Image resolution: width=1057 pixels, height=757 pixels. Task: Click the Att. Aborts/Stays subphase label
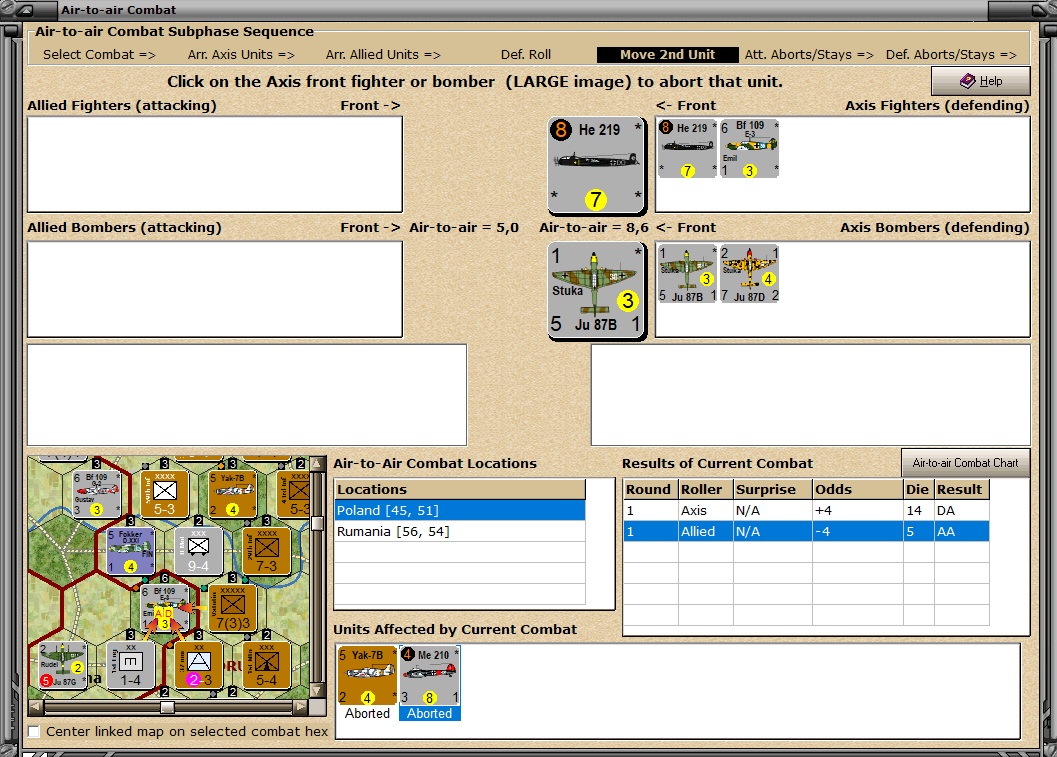pos(809,55)
